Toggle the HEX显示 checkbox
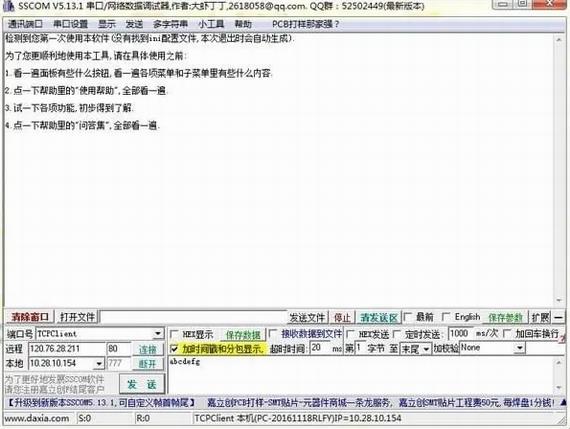 175,334
